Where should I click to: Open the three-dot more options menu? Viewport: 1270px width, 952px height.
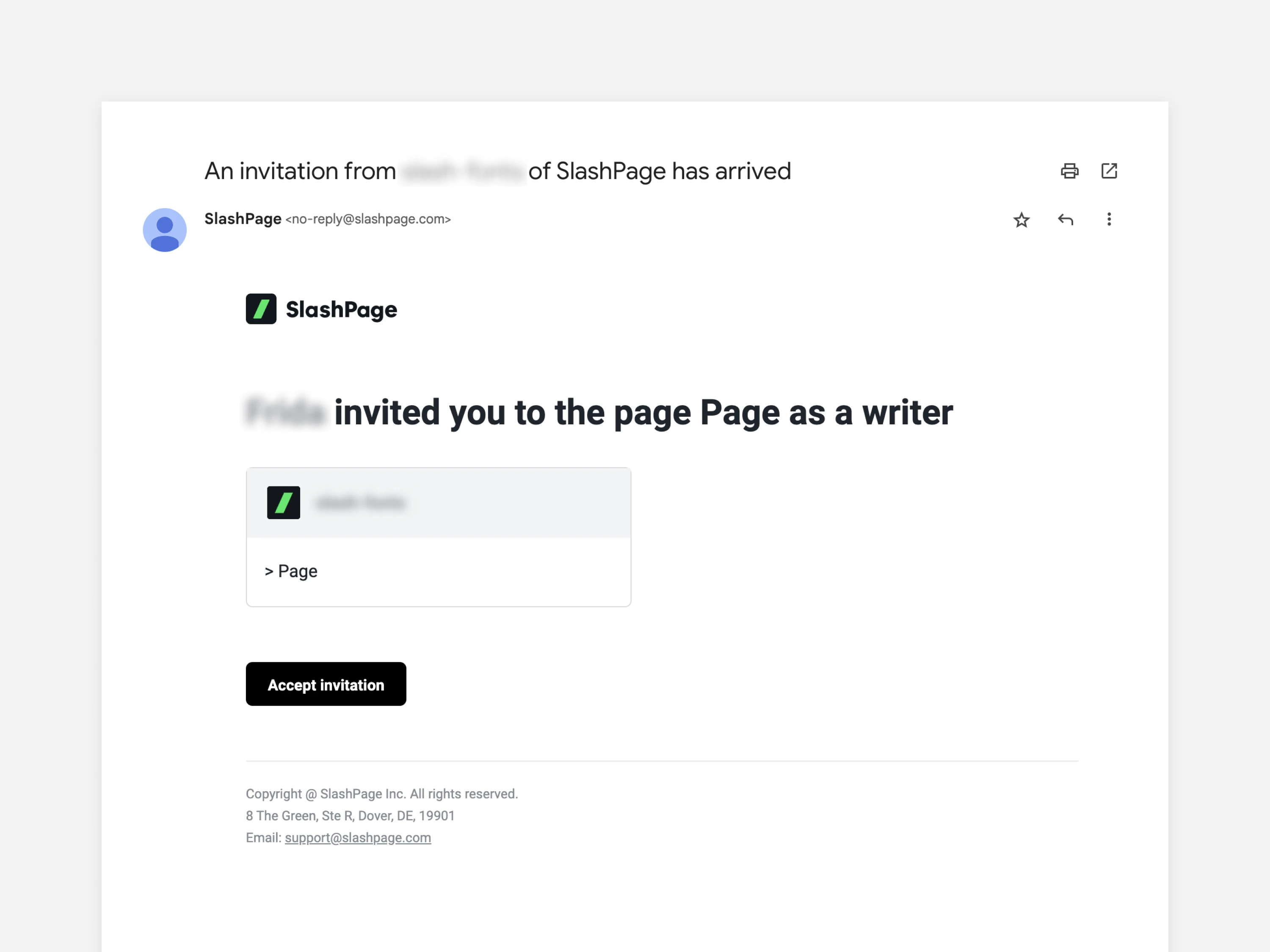(x=1109, y=220)
